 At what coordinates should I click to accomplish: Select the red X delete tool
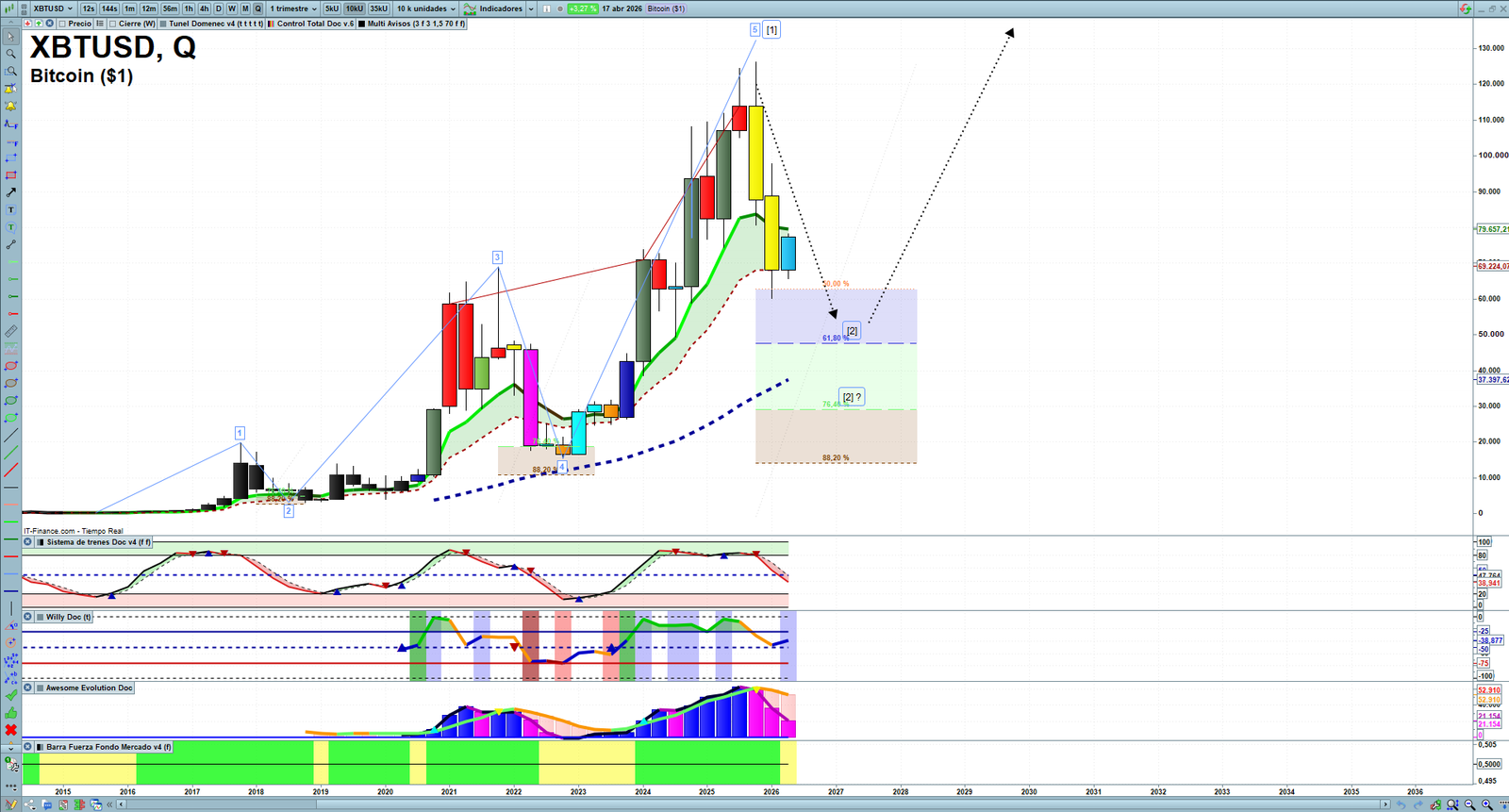click(11, 730)
